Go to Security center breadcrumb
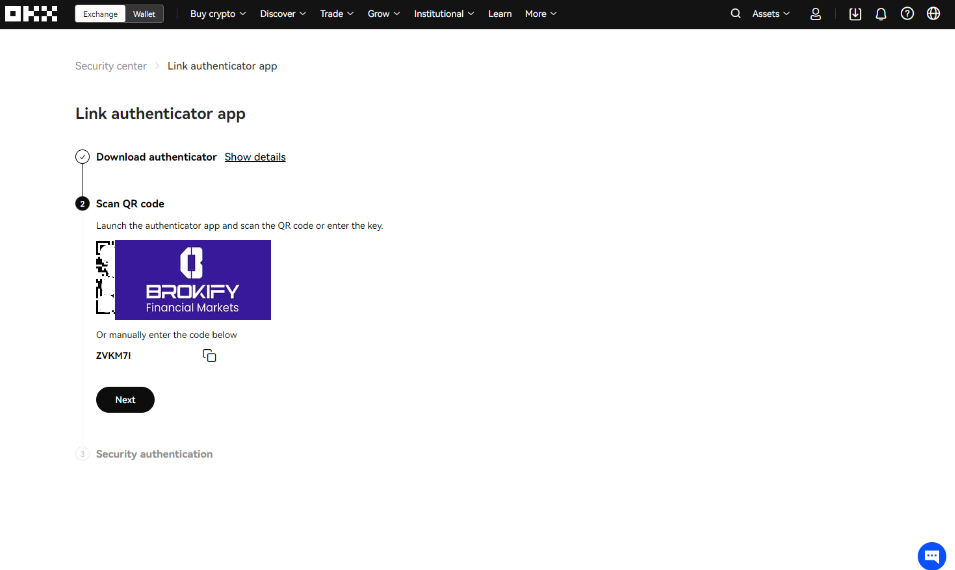The image size is (955, 570). click(111, 66)
